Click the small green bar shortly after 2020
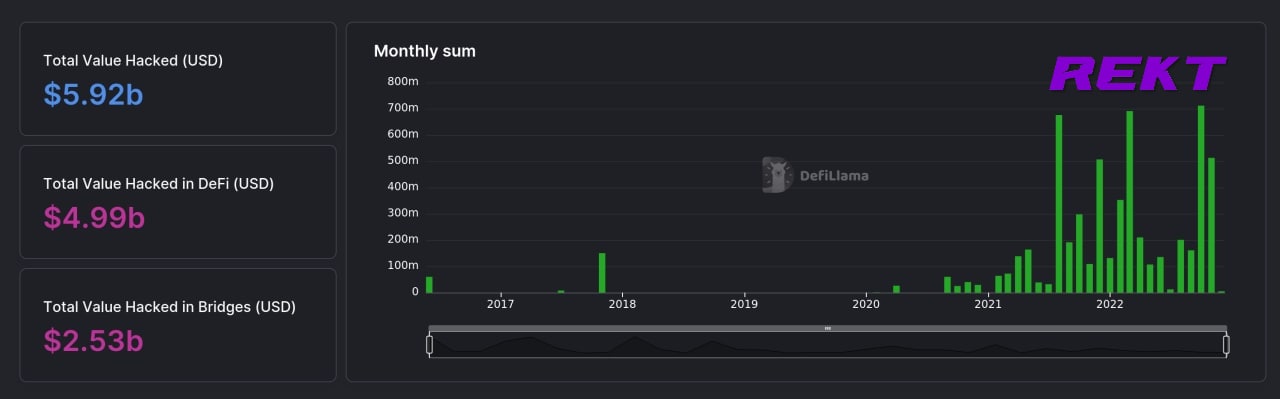Image resolution: width=1280 pixels, height=399 pixels. (x=896, y=289)
